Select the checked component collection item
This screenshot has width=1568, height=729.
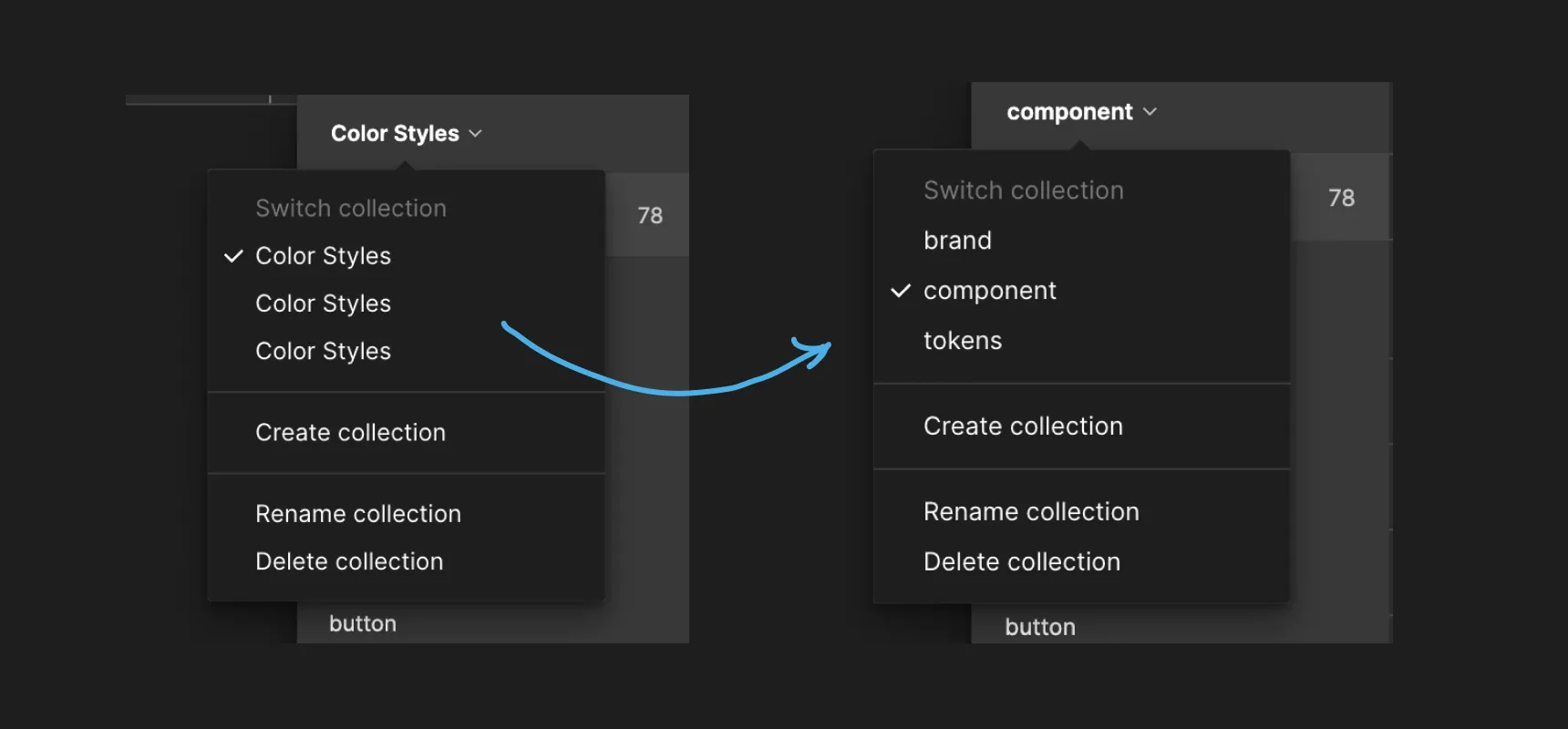[x=989, y=291]
